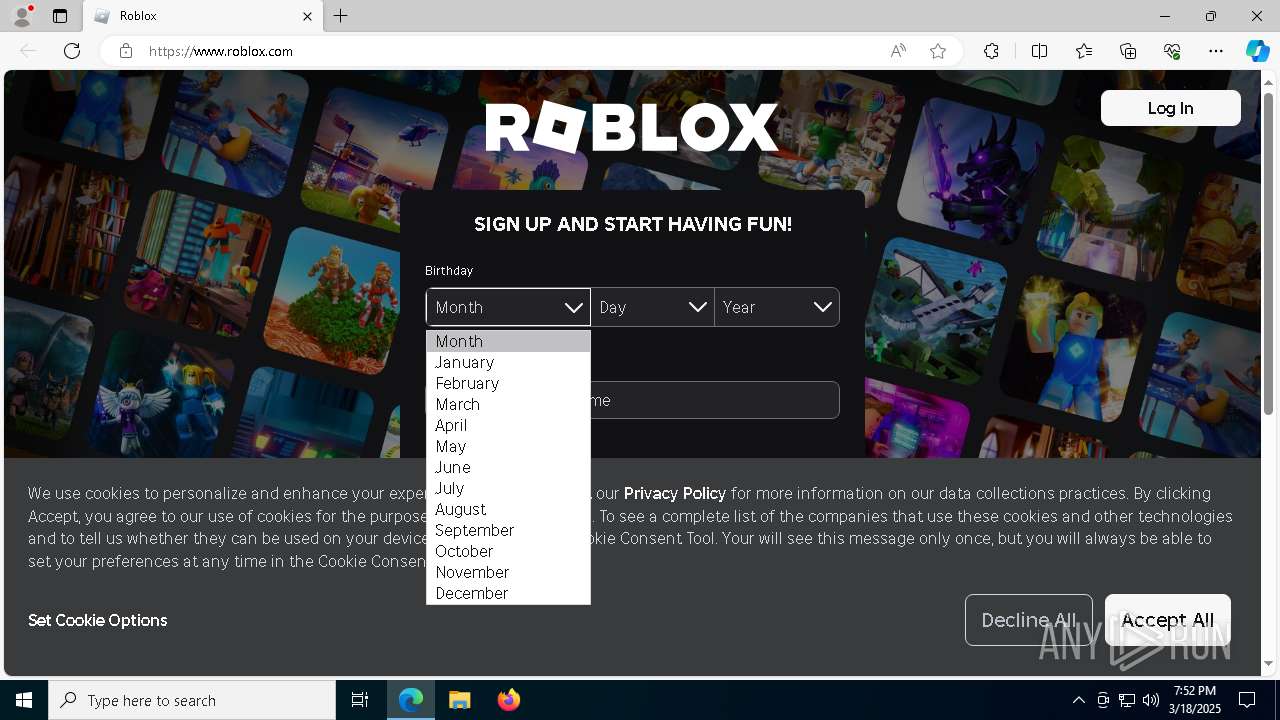
Task: Click the Edge taskbar icon
Action: [x=411, y=700]
